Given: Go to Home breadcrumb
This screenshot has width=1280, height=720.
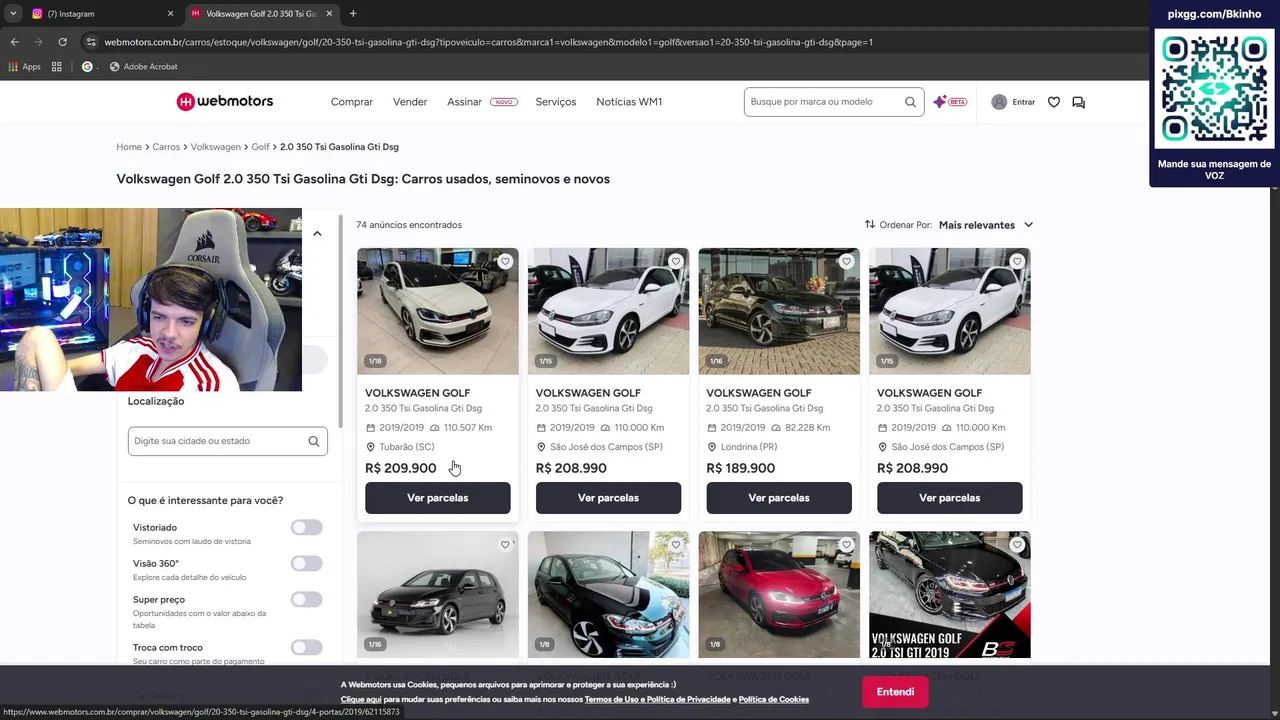Looking at the screenshot, I should 129,147.
